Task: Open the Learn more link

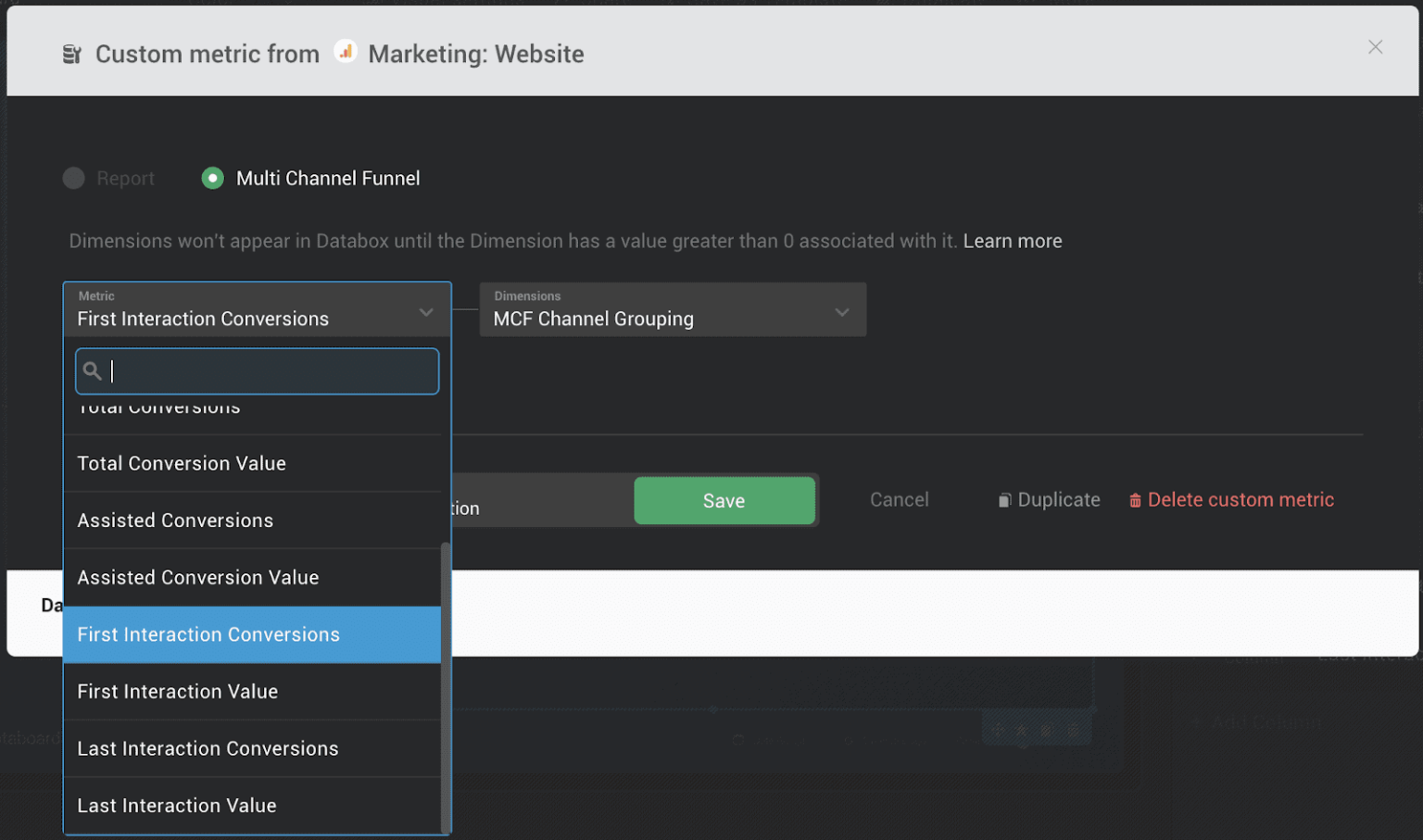Action: [1013, 240]
